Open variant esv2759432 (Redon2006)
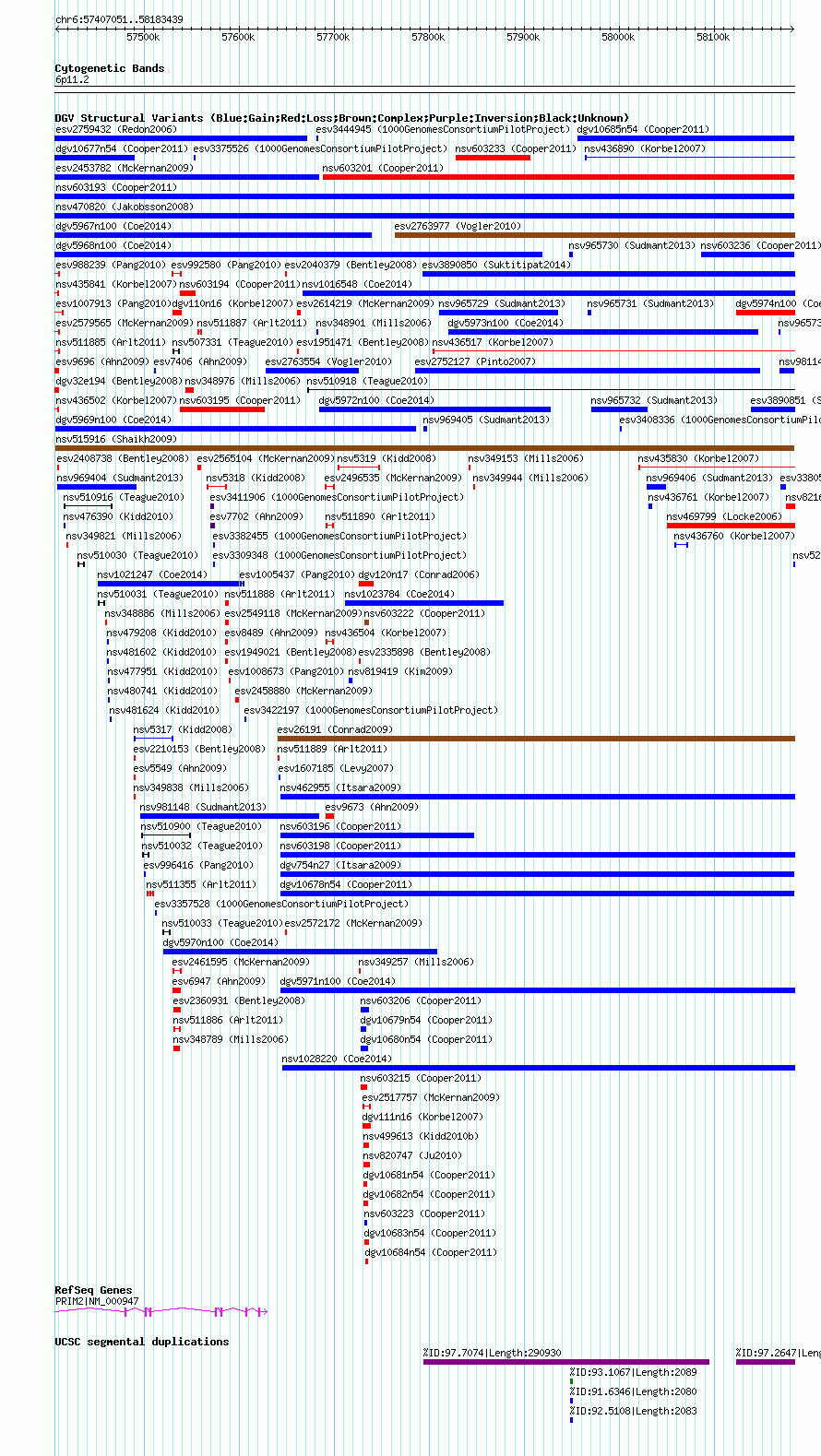Image resolution: width=821 pixels, height=1456 pixels. pyautogui.click(x=116, y=129)
